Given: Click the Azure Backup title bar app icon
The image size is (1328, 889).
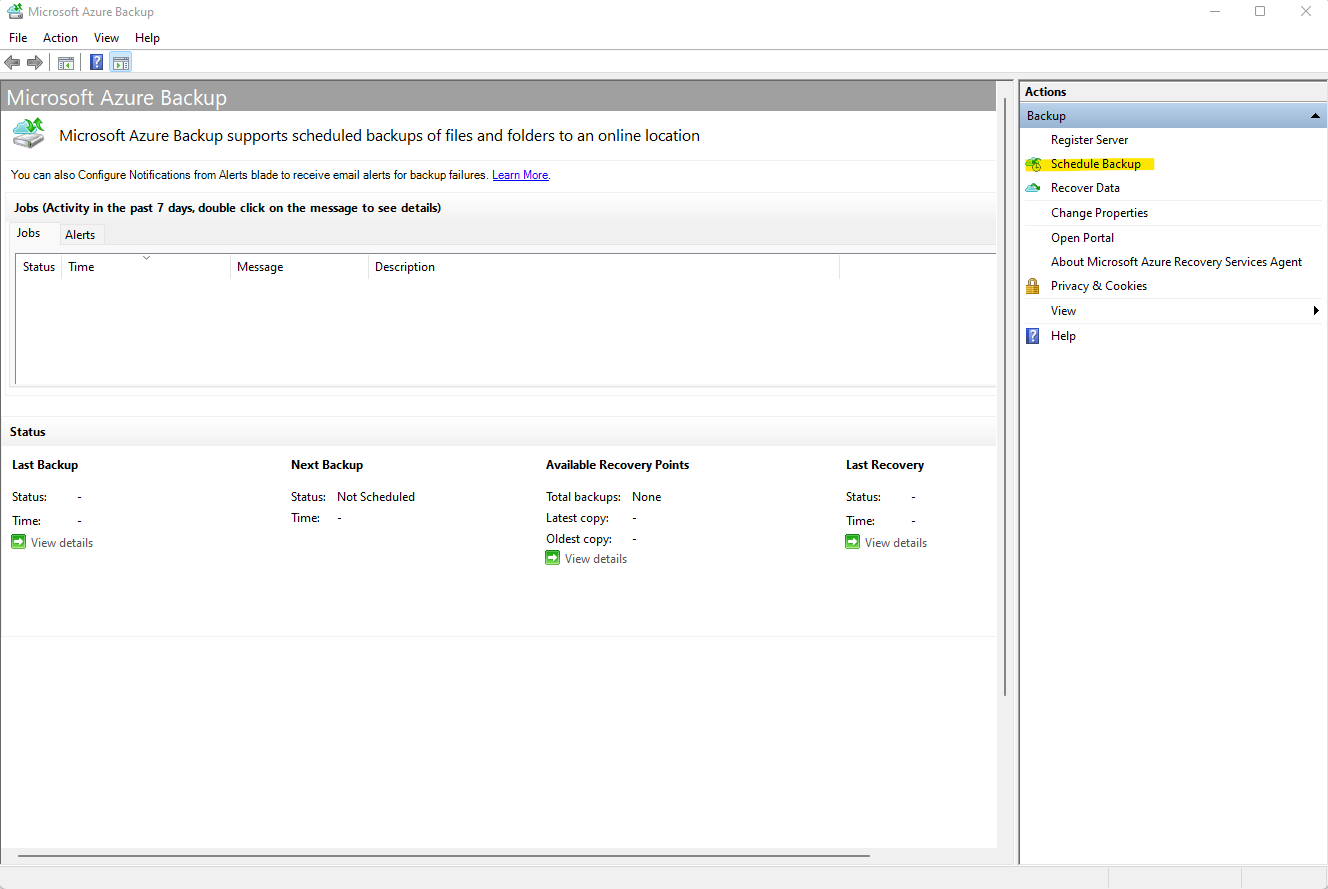Looking at the screenshot, I should tap(14, 12).
